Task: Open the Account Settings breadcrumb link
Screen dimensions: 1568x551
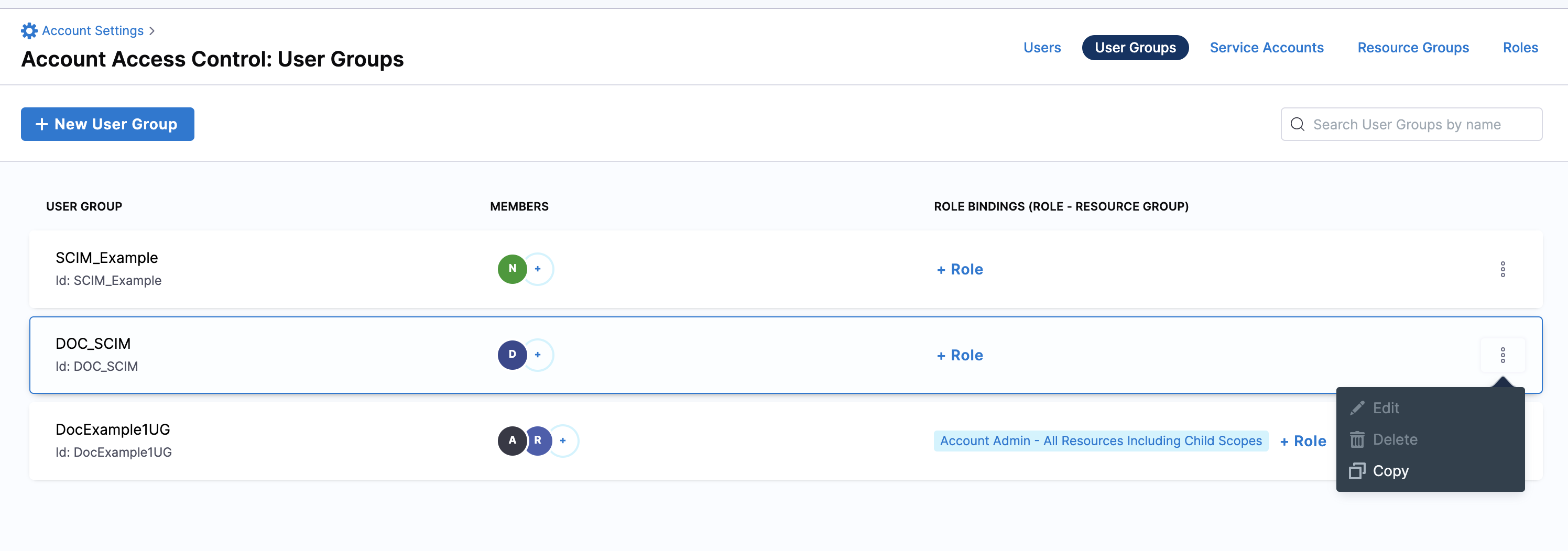Action: coord(93,30)
